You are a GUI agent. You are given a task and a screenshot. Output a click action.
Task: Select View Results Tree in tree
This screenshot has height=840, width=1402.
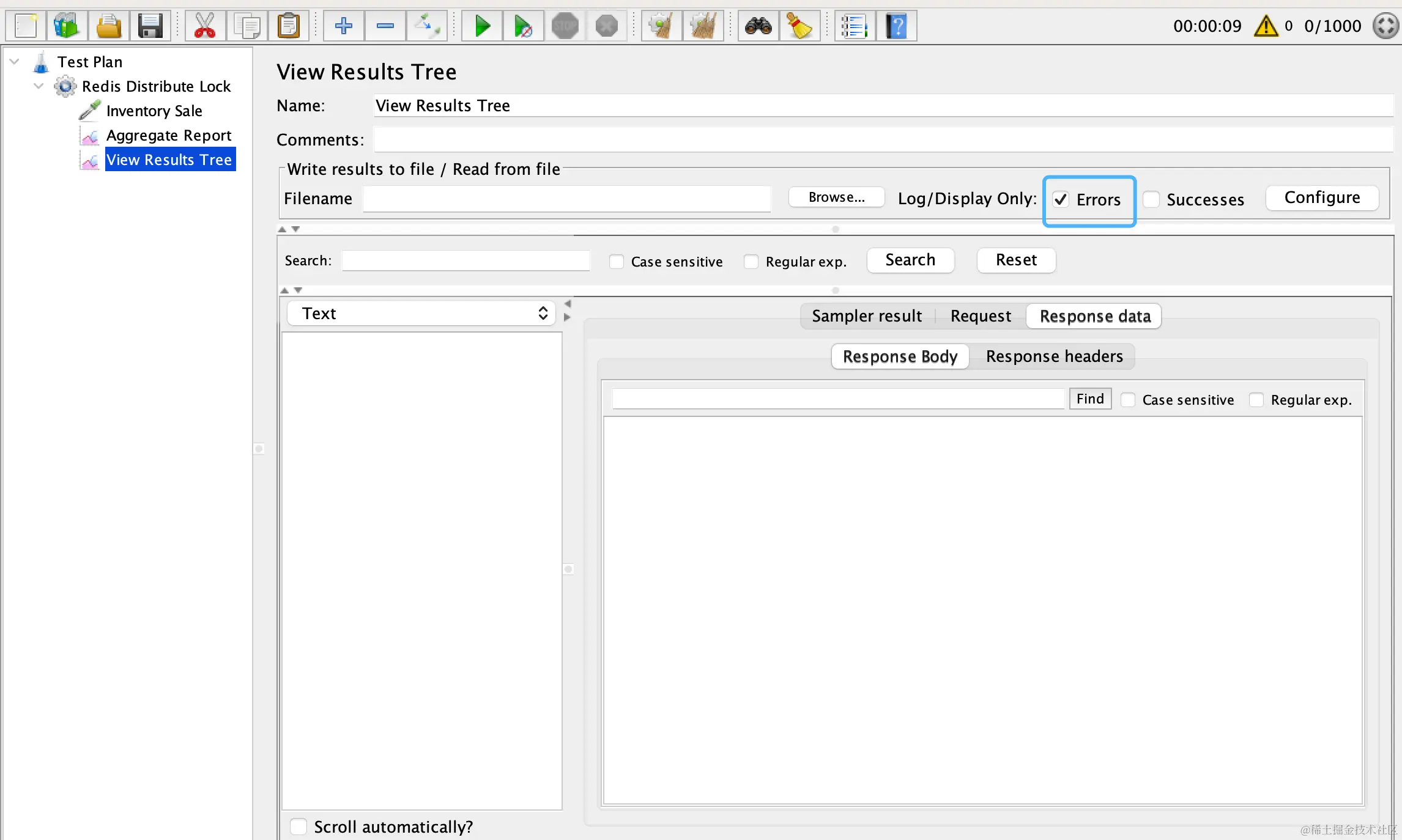tap(169, 160)
